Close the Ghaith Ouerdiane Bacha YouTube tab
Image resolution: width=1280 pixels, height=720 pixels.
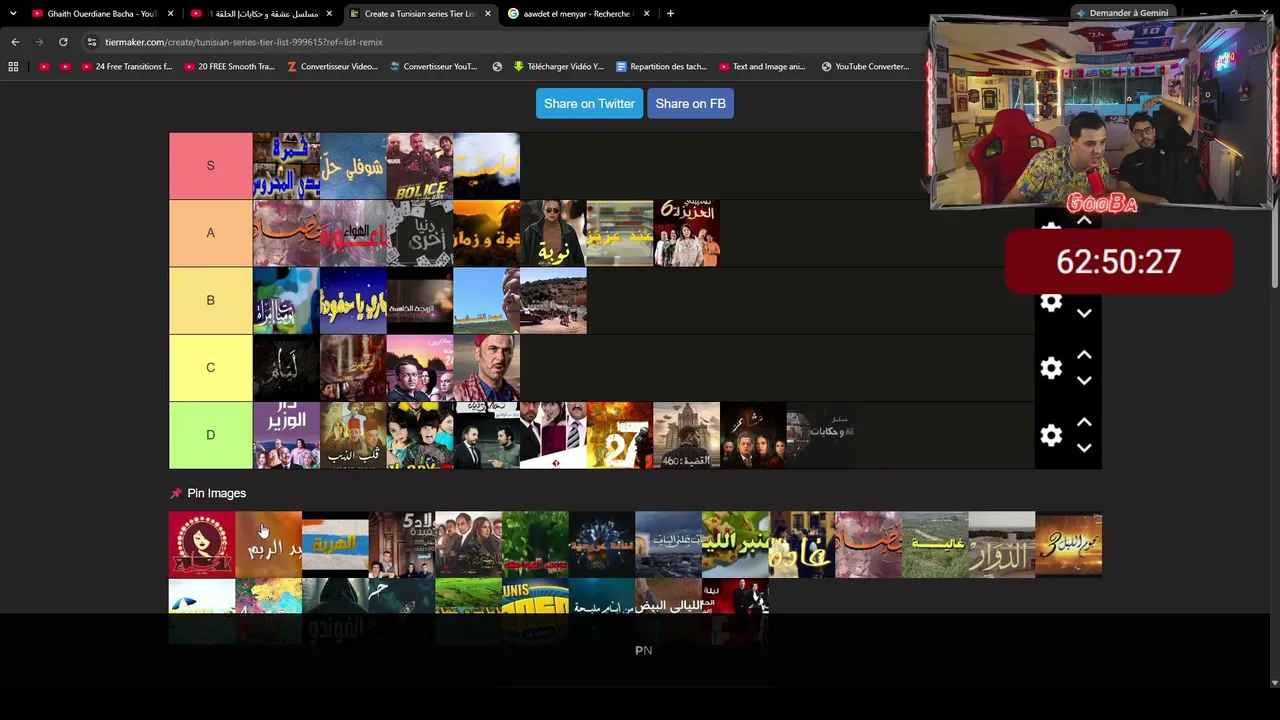[171, 14]
